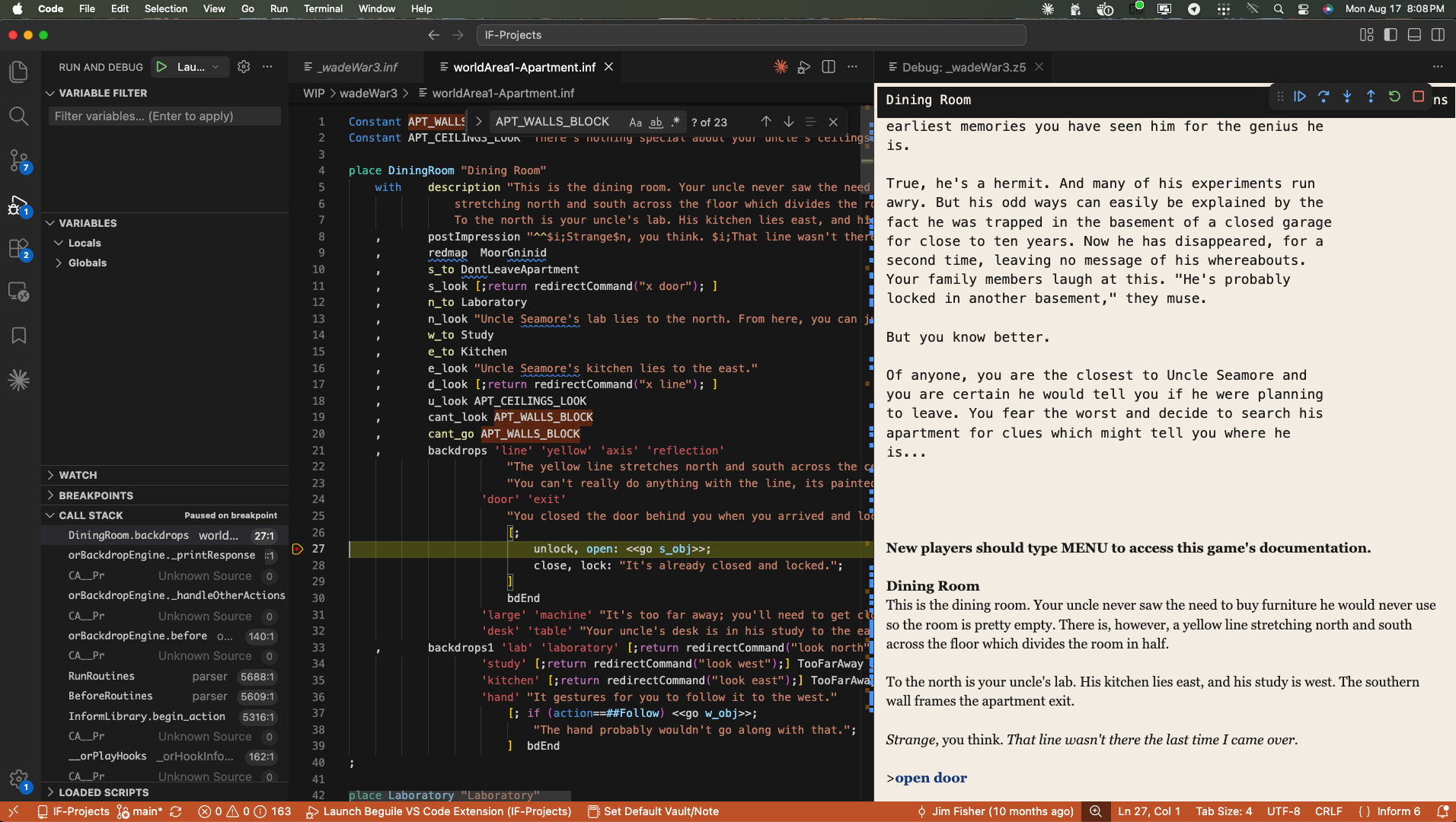Open Run and Debug more actions menu
This screenshot has width=1456, height=822.
pos(267,67)
